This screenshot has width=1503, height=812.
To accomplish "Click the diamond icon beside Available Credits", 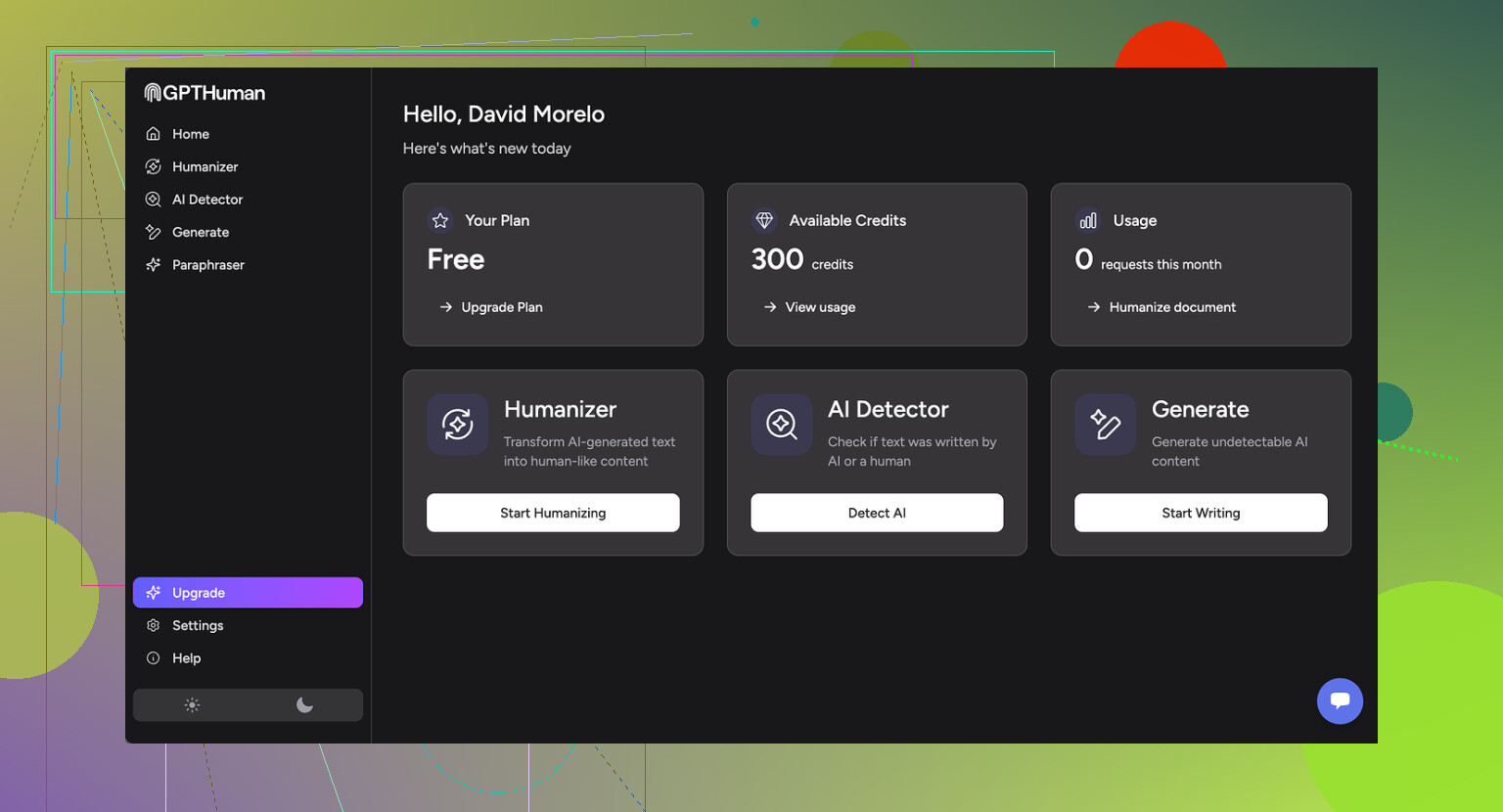I will pos(764,220).
